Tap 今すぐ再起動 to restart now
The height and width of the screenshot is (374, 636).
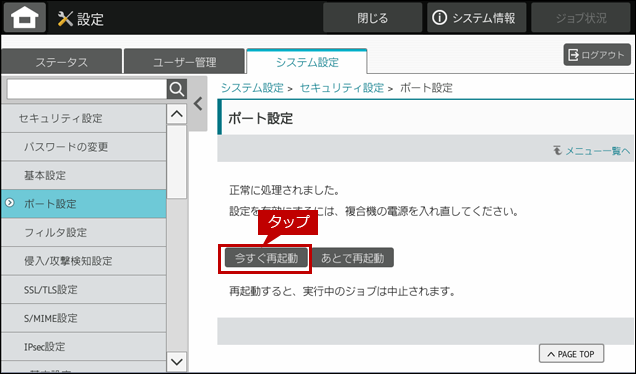pos(266,258)
